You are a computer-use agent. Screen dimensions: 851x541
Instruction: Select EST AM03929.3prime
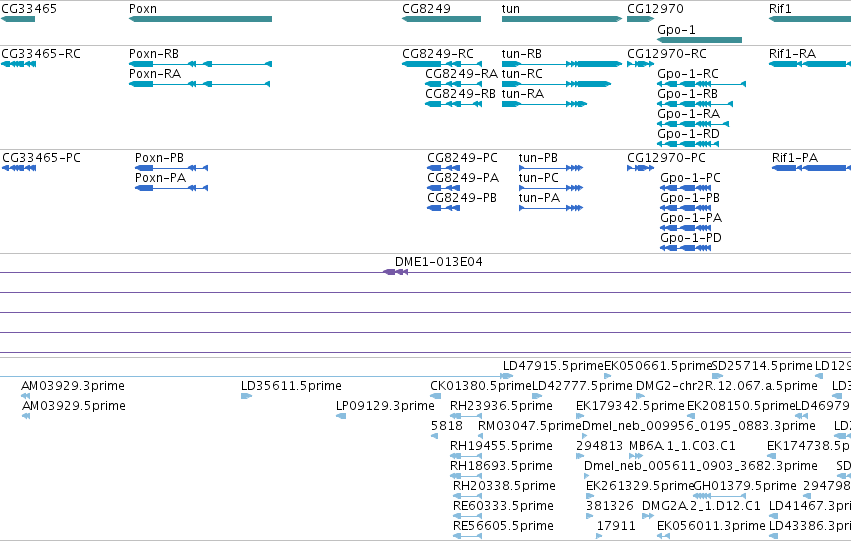coord(25,396)
